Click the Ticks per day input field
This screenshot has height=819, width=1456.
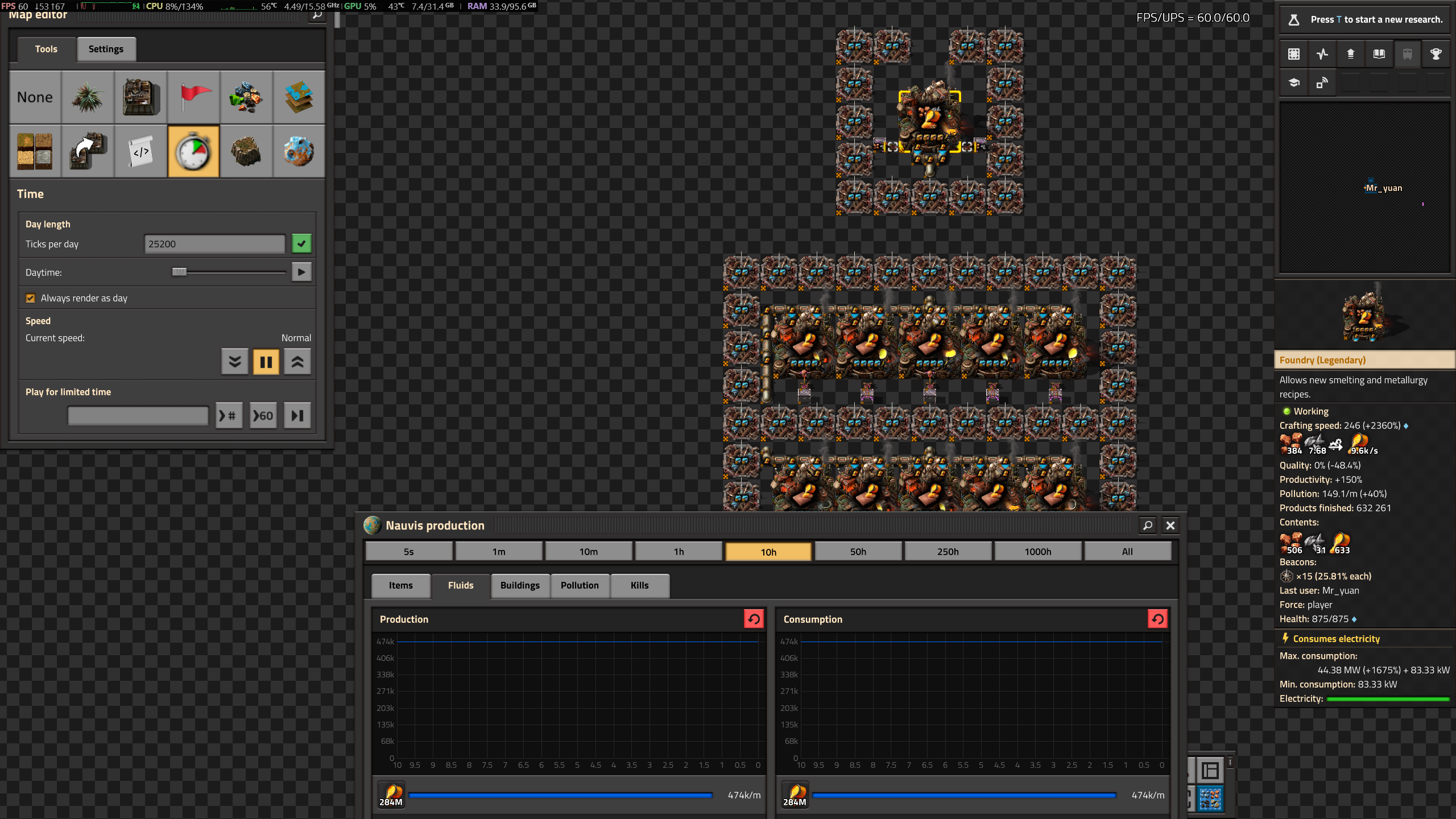coord(214,243)
